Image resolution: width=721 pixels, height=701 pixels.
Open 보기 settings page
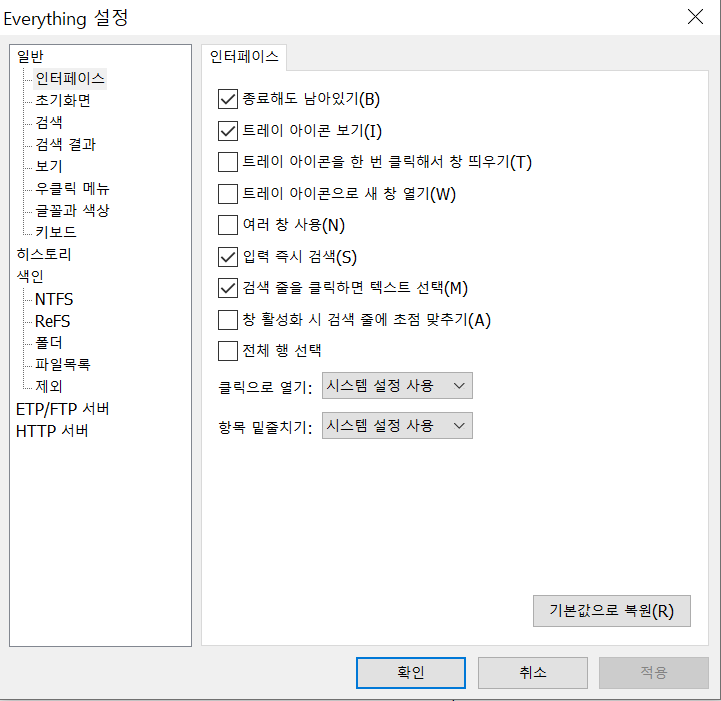pyautogui.click(x=49, y=166)
